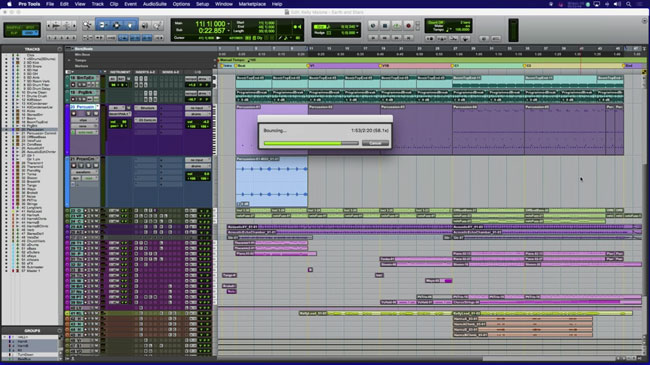
Task: Select the Selector tool
Action: (116, 25)
